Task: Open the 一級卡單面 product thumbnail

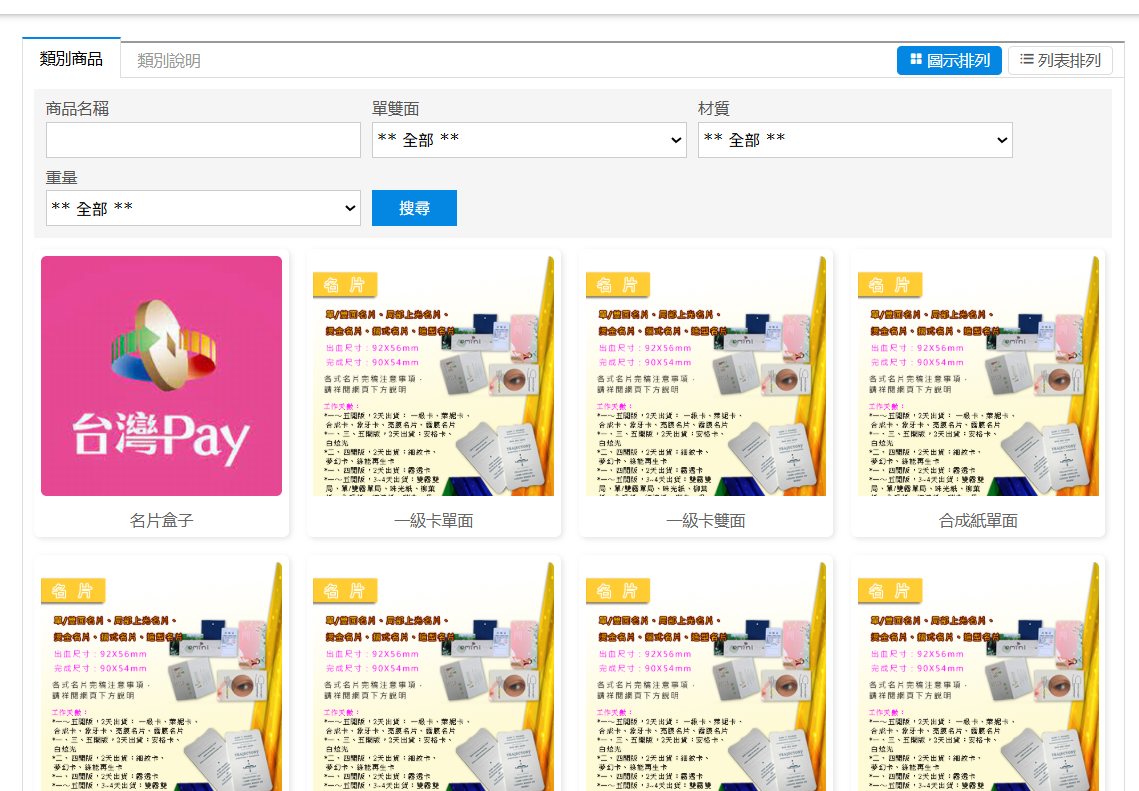Action: click(x=433, y=376)
